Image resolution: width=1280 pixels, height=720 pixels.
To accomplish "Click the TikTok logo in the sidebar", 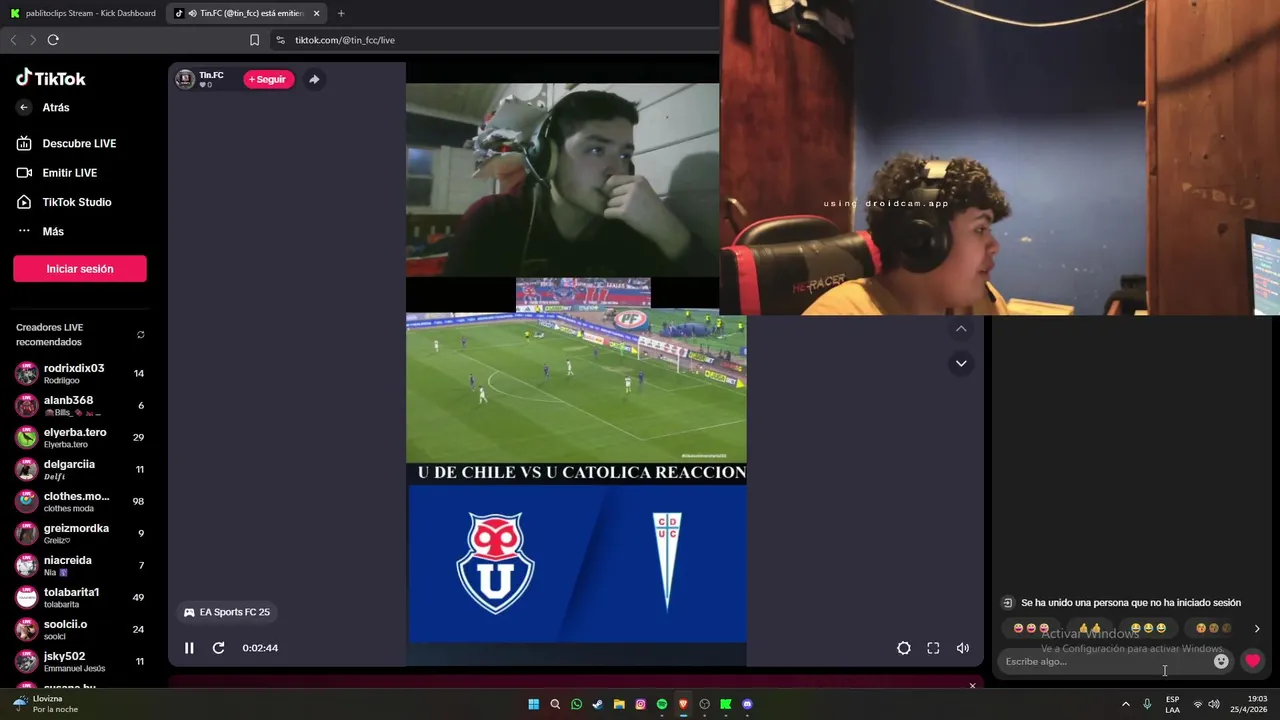I will [51, 78].
